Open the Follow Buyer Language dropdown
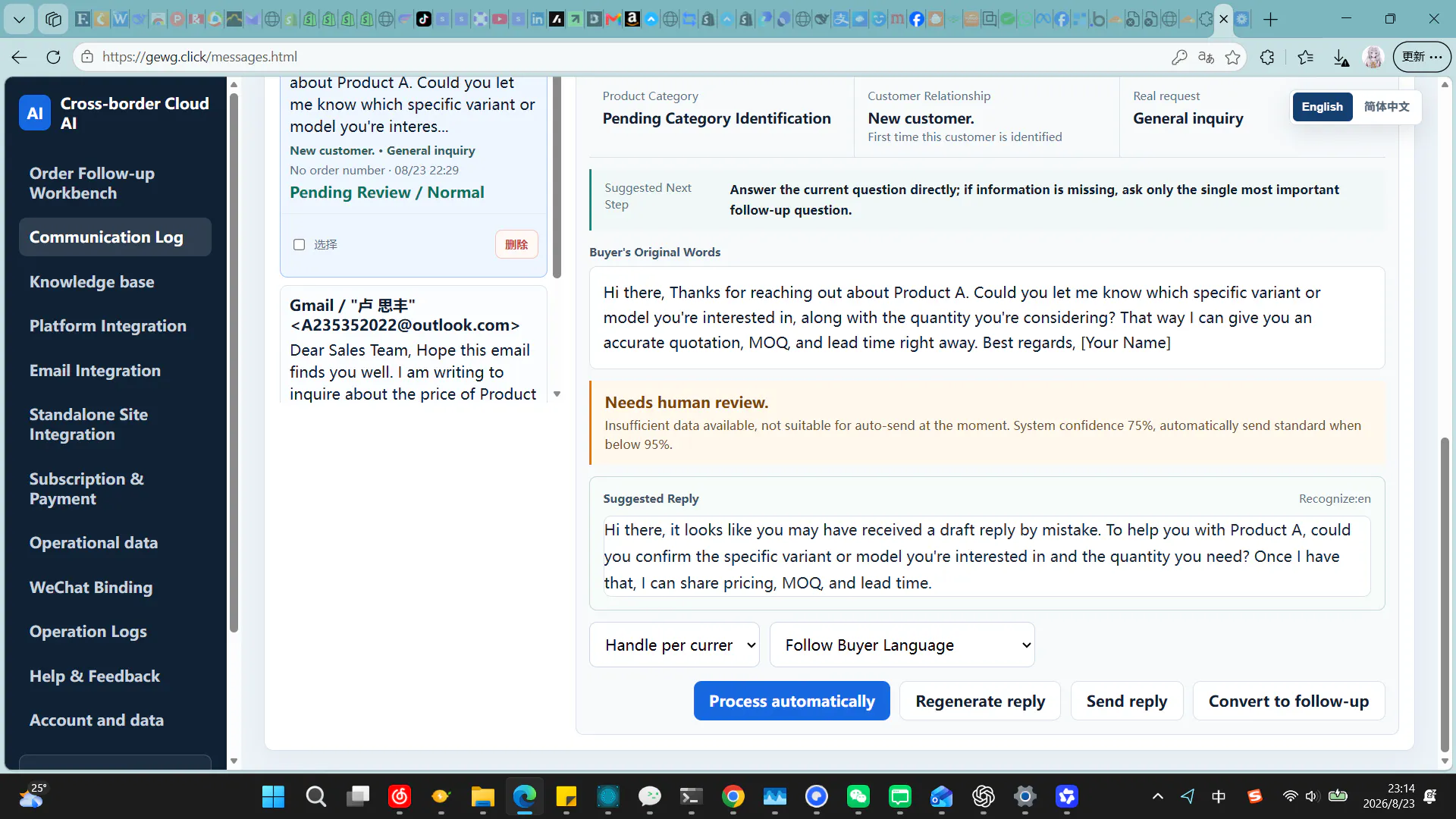 [902, 645]
